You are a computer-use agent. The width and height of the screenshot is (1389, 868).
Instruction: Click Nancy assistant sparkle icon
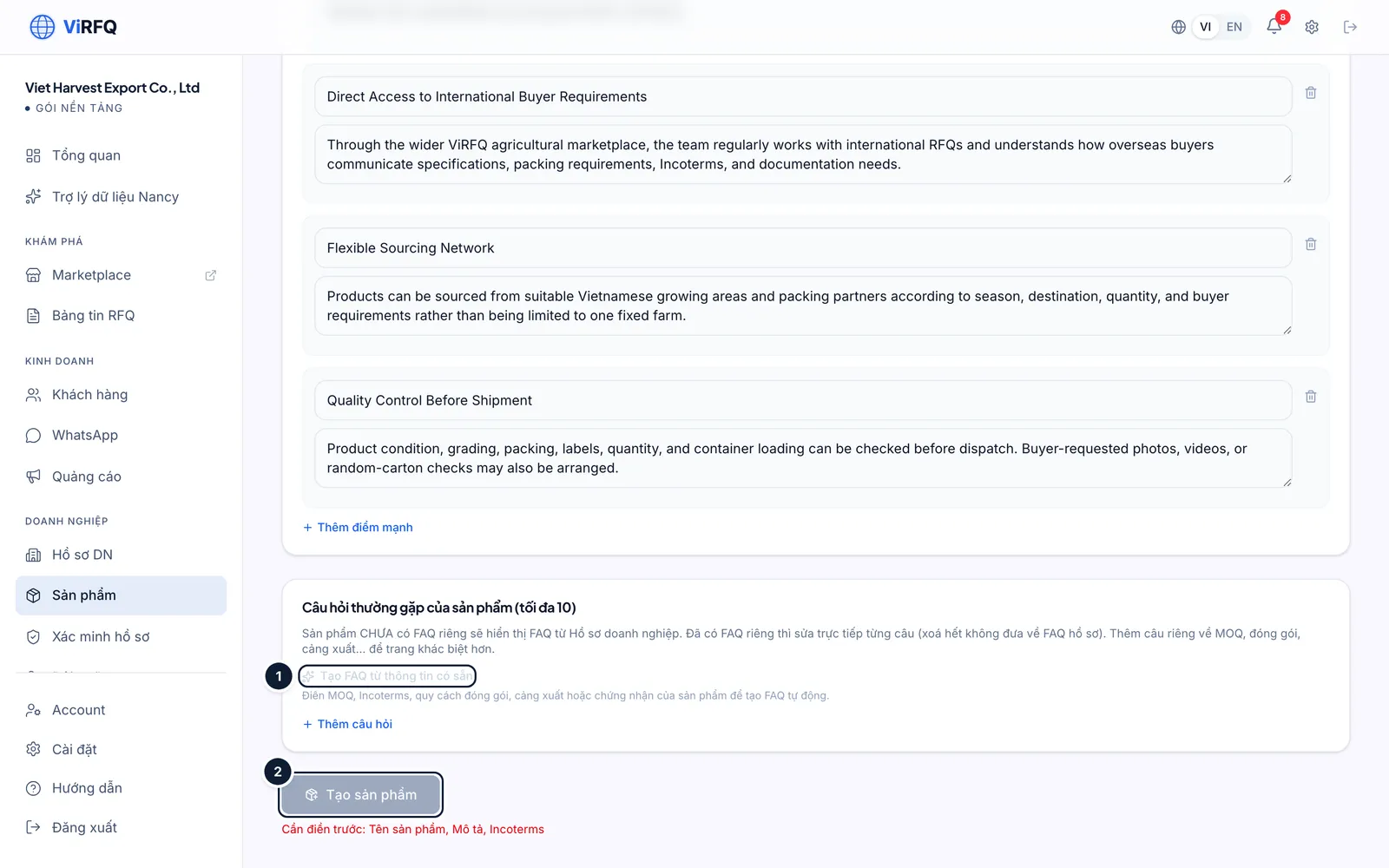tap(33, 197)
